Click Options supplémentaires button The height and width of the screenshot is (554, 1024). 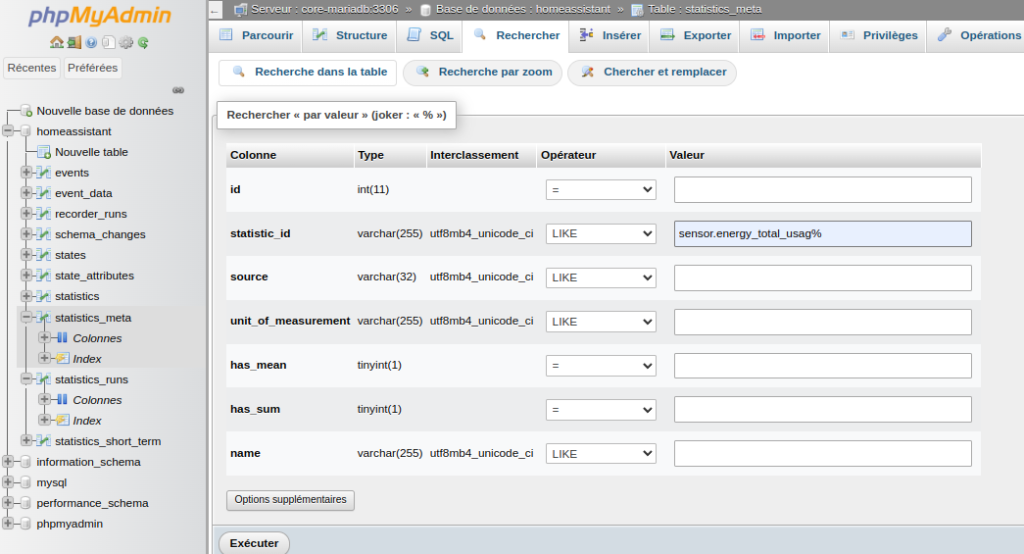[x=291, y=500]
